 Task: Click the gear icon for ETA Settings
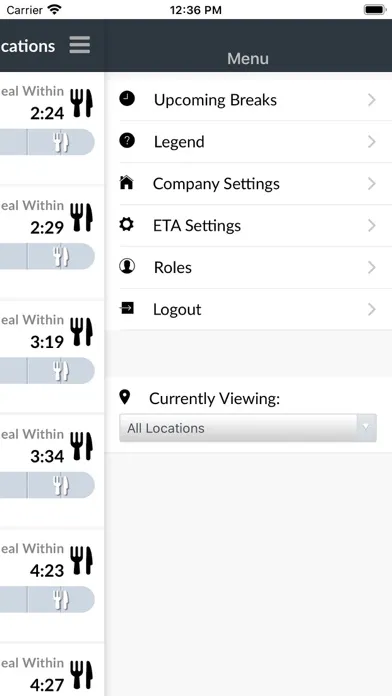[x=127, y=225]
